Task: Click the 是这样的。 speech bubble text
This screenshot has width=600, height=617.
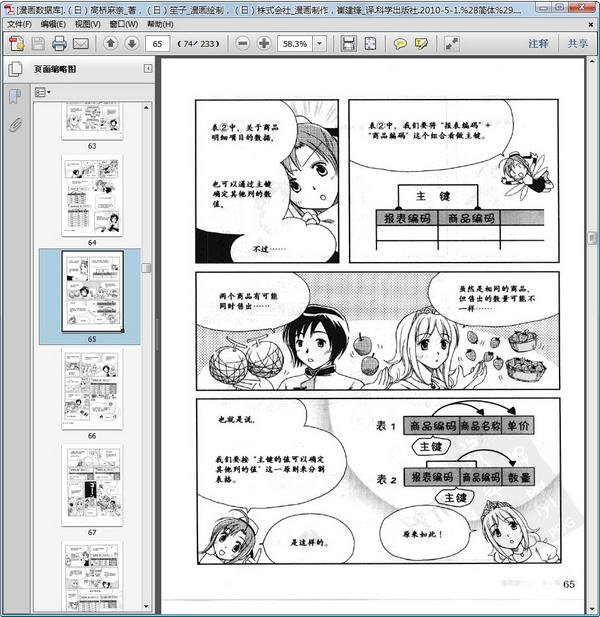Action: pos(310,543)
